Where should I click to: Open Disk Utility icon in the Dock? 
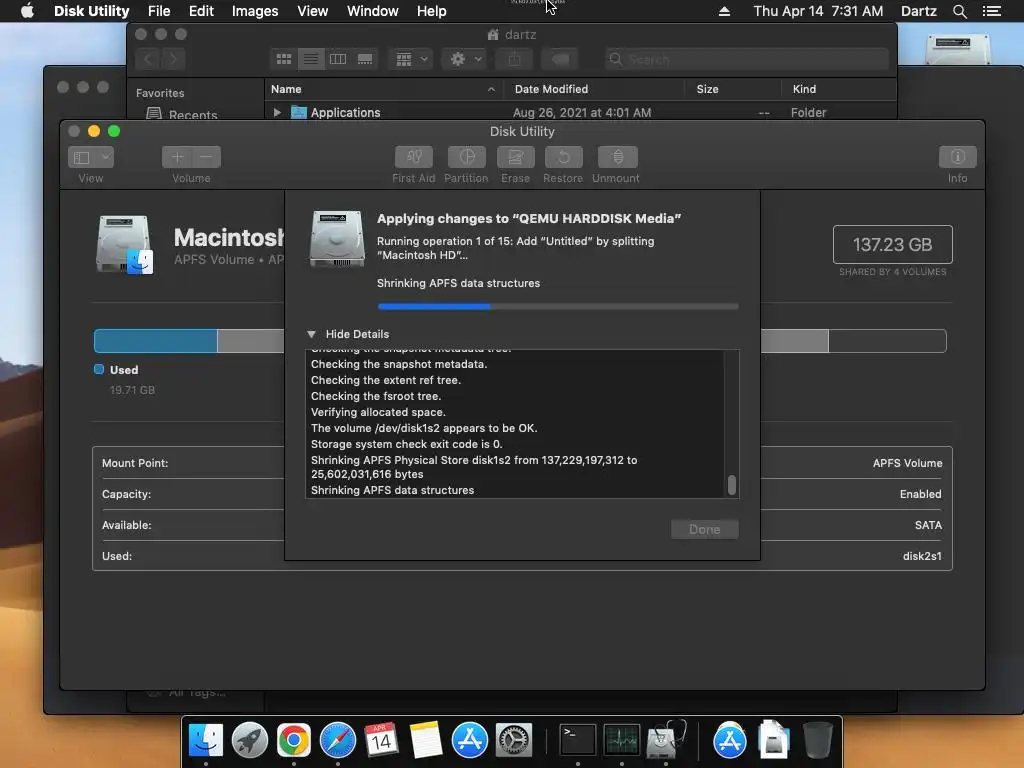(x=665, y=740)
